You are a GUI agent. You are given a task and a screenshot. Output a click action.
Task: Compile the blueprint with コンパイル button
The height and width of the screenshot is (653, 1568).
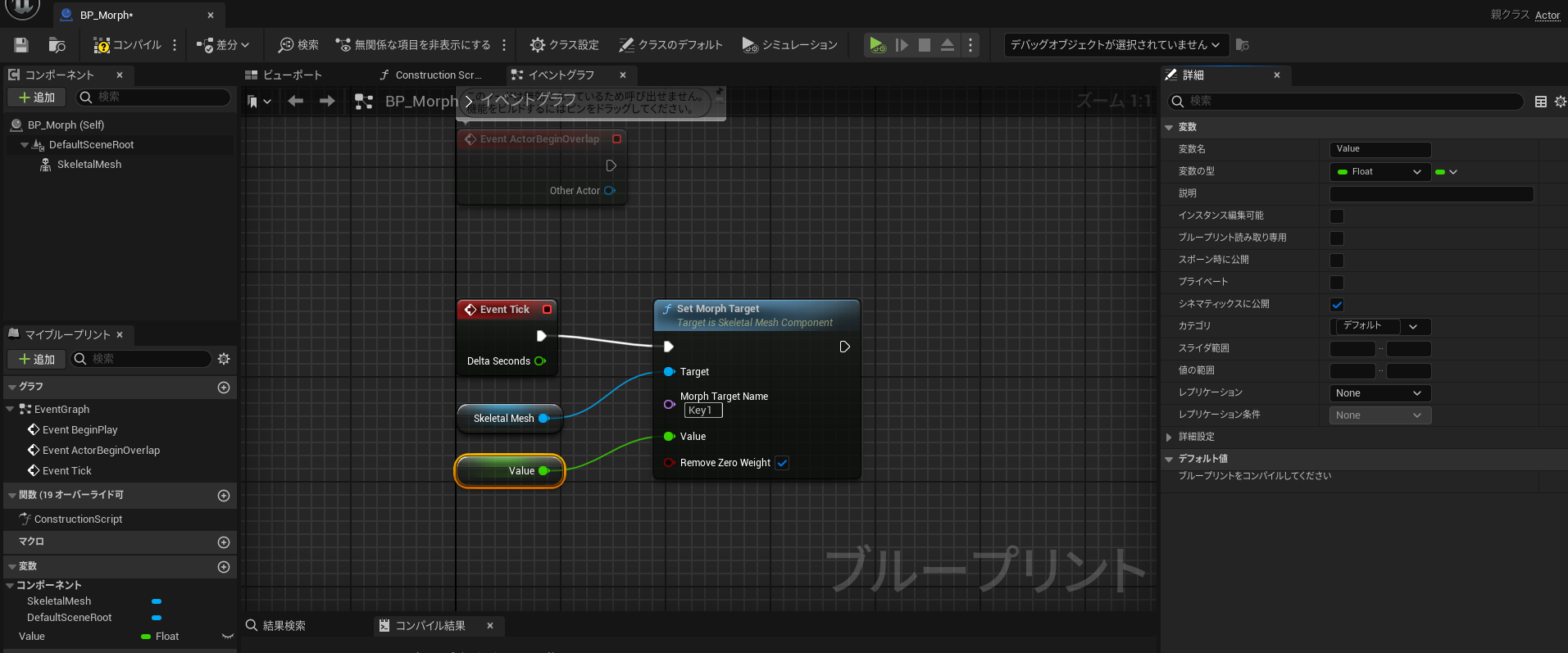point(127,45)
